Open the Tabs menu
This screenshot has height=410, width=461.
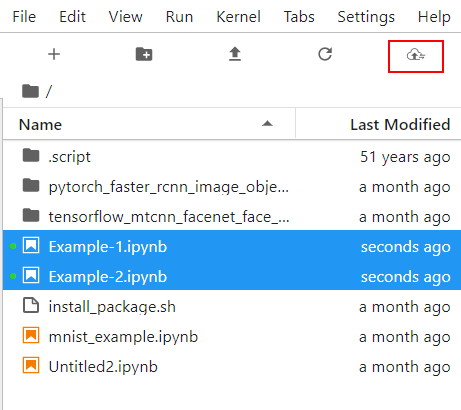pos(299,17)
